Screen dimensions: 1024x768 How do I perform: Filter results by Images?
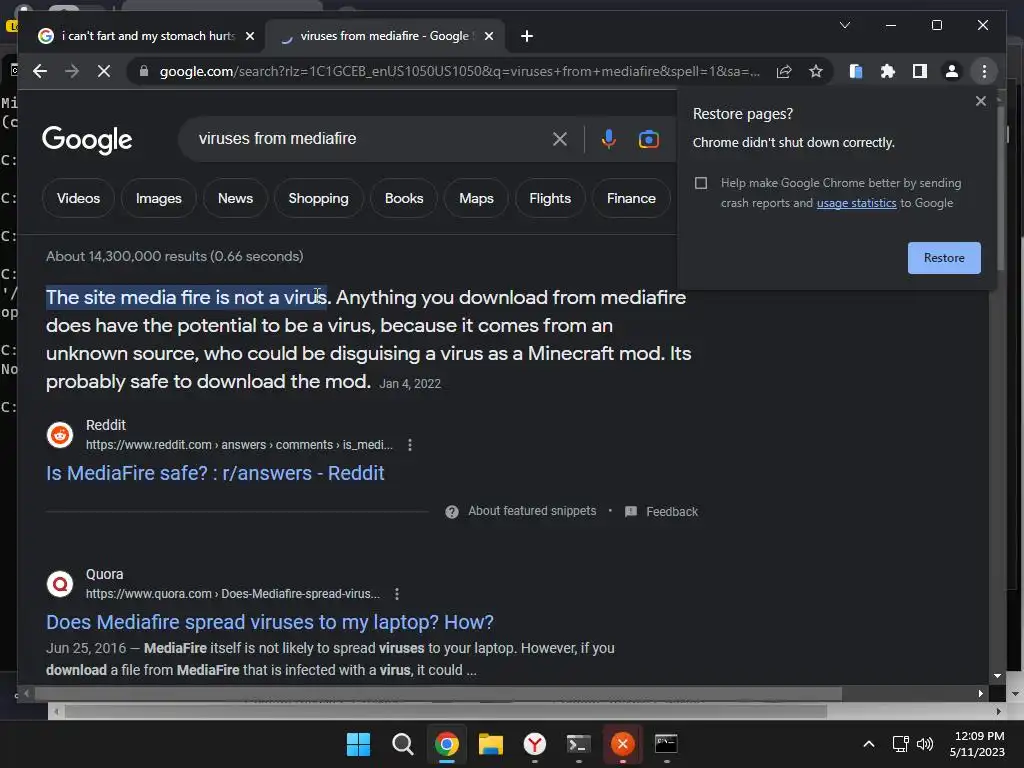point(159,198)
